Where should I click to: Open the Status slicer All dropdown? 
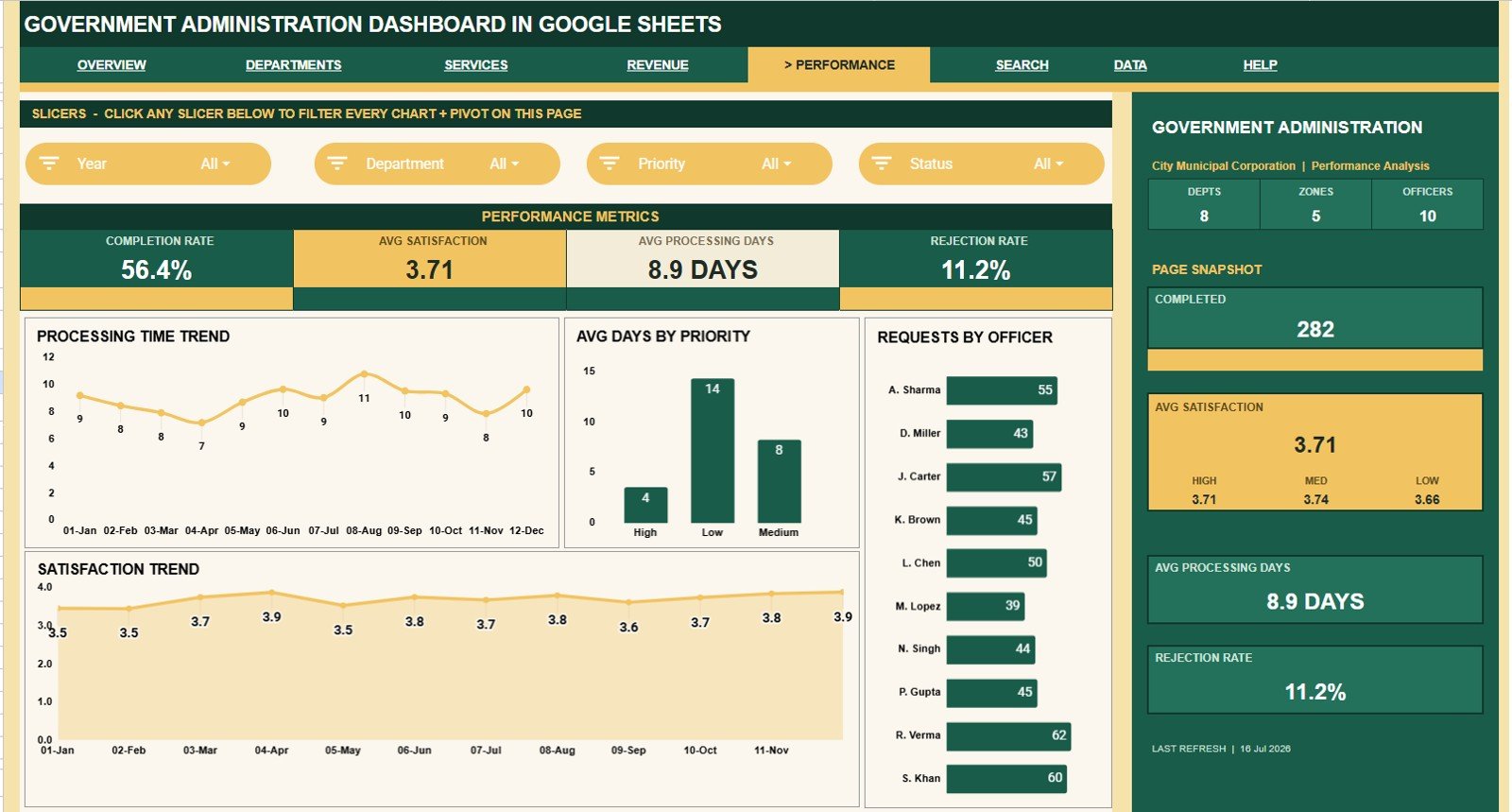coord(1048,164)
